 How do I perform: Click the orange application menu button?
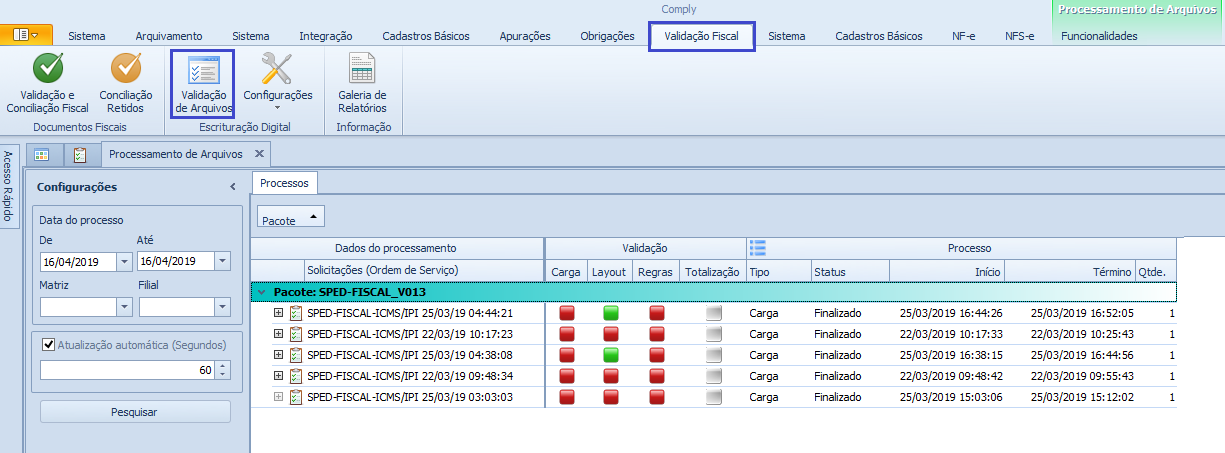(26, 35)
